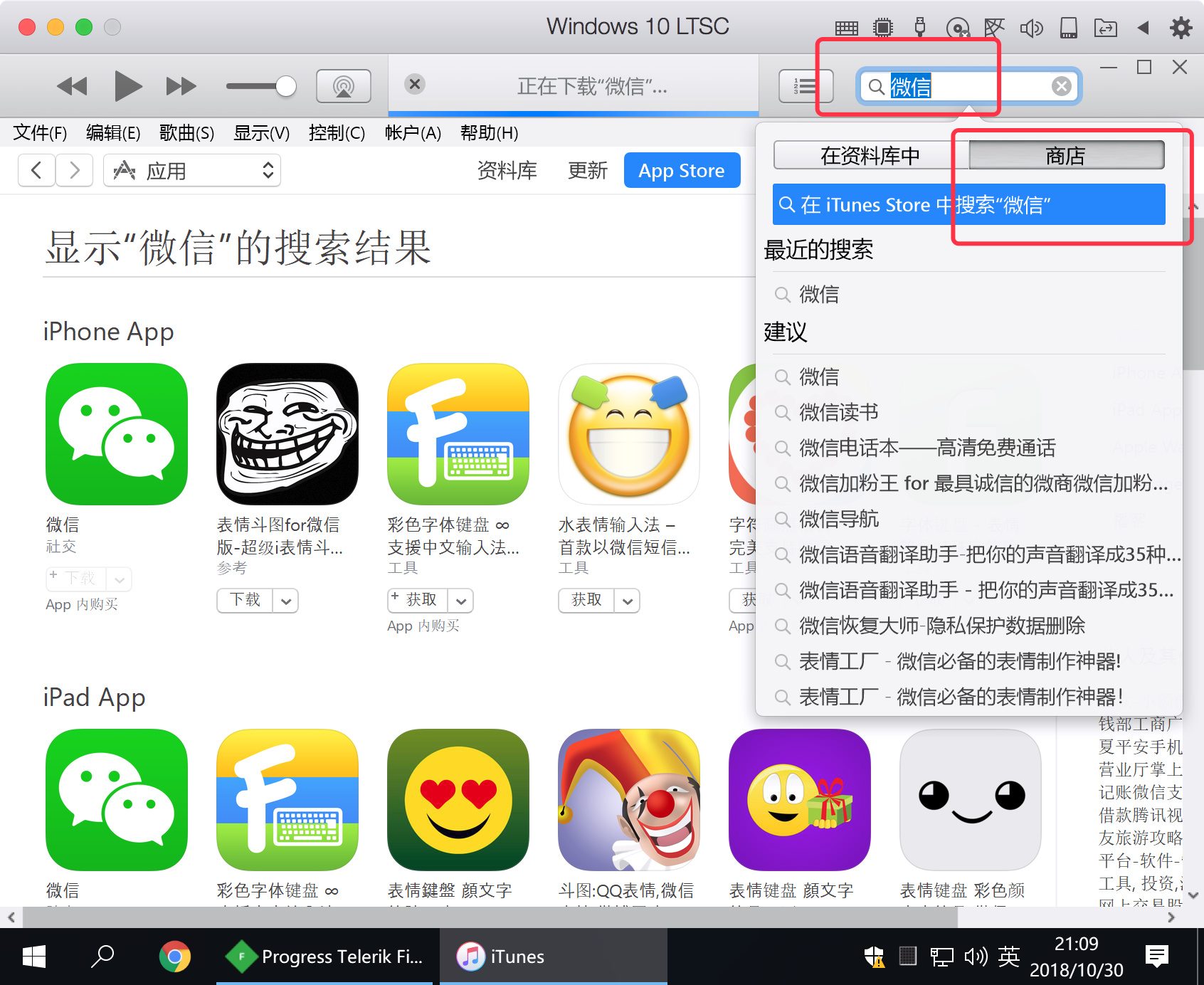
Task: Open the 应用 media type dropdown
Action: pos(192,171)
